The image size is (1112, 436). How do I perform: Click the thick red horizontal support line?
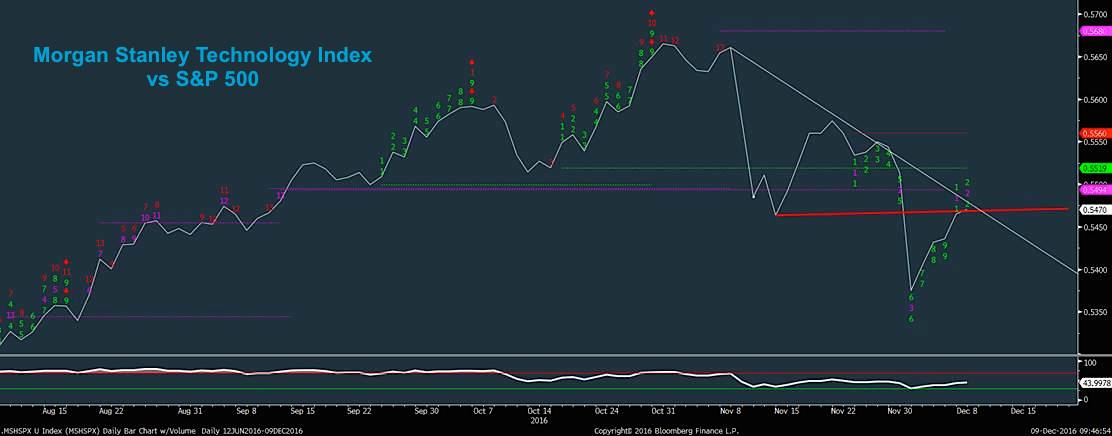click(922, 212)
